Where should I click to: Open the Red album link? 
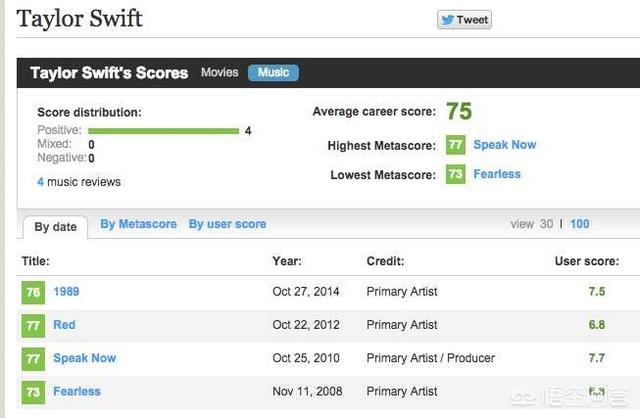[64, 325]
